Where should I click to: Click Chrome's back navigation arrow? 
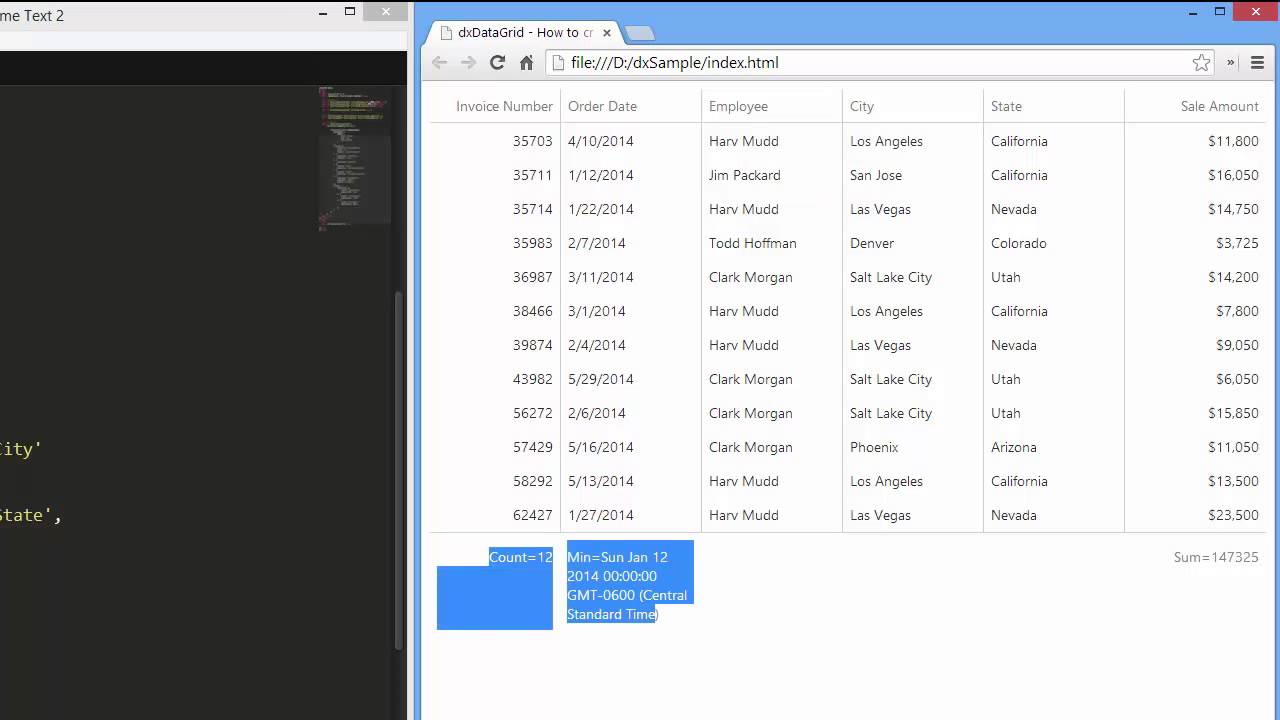[x=439, y=62]
